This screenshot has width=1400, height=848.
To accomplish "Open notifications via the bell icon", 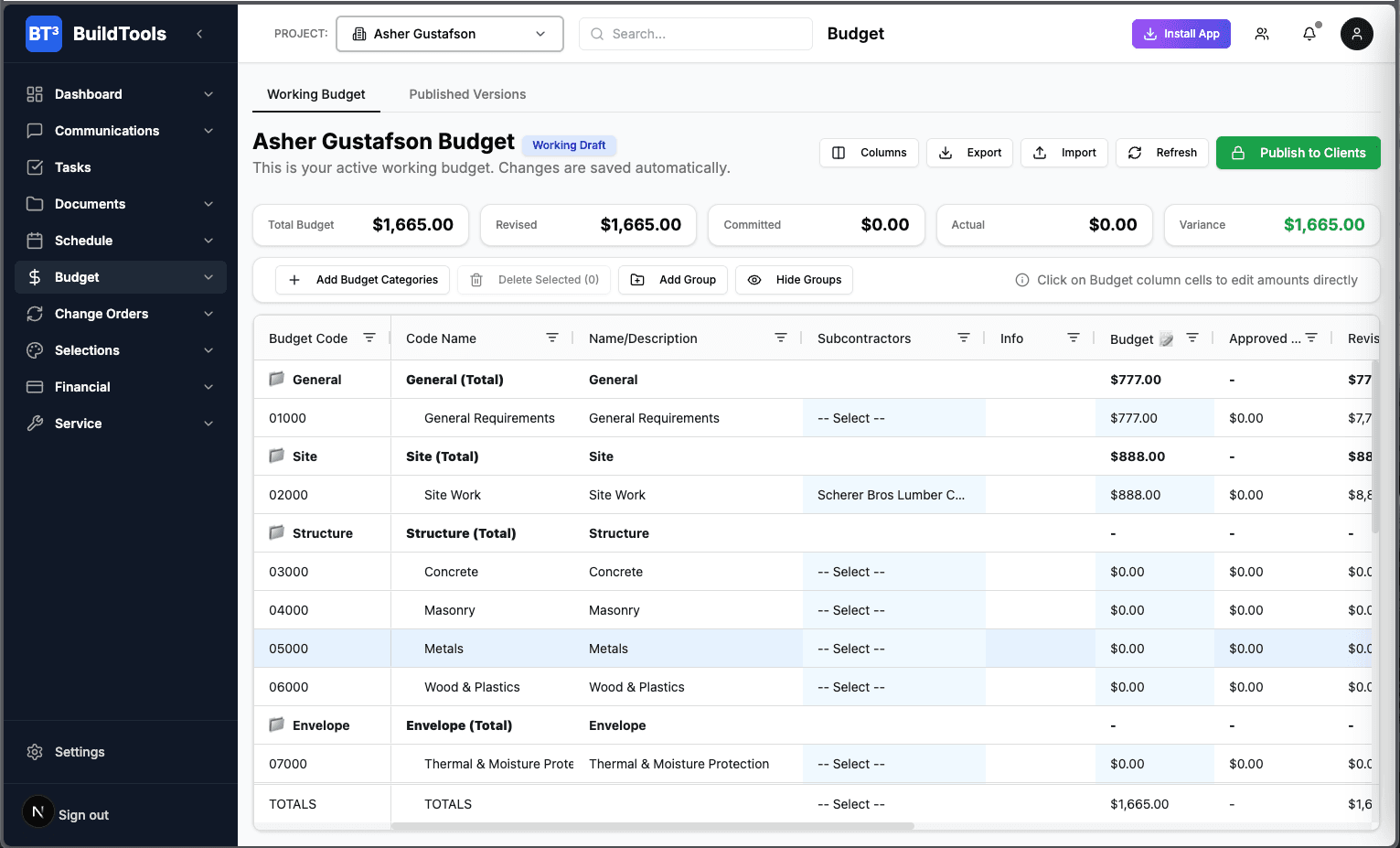I will [x=1309, y=33].
